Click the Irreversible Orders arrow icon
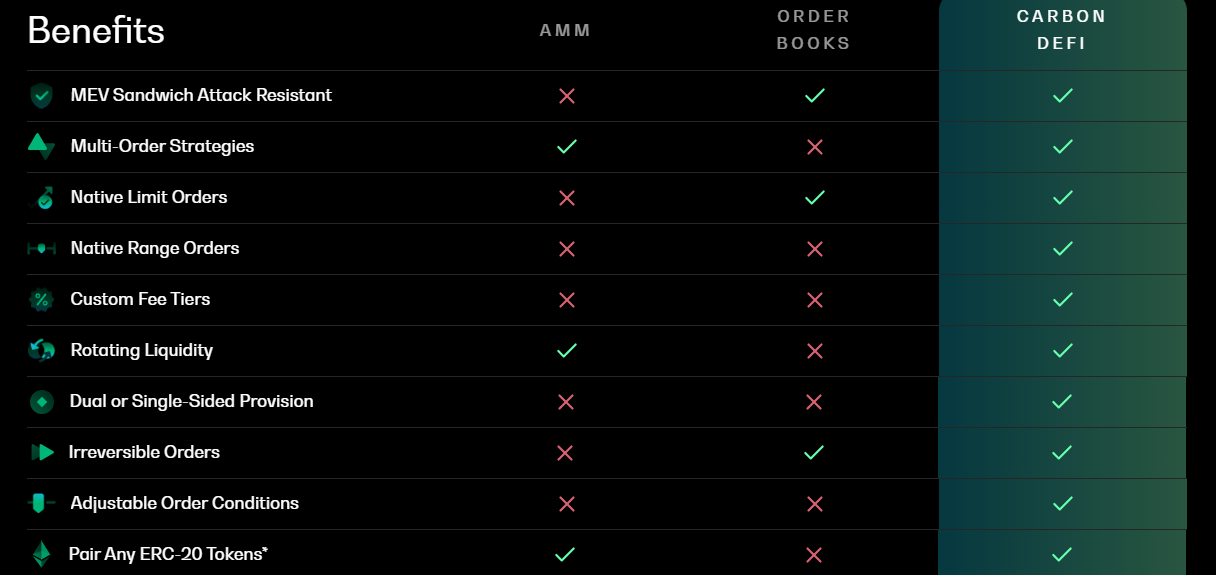Viewport: 1216px width, 575px height. pyautogui.click(x=42, y=452)
